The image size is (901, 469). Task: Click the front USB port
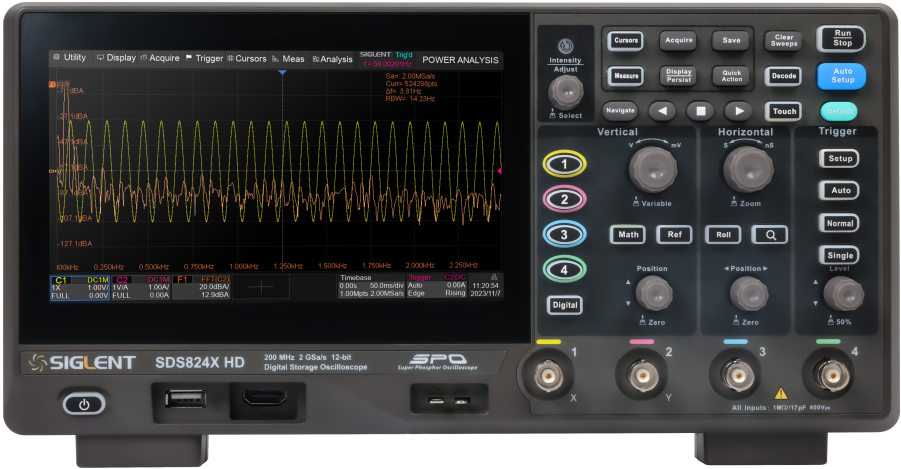185,399
